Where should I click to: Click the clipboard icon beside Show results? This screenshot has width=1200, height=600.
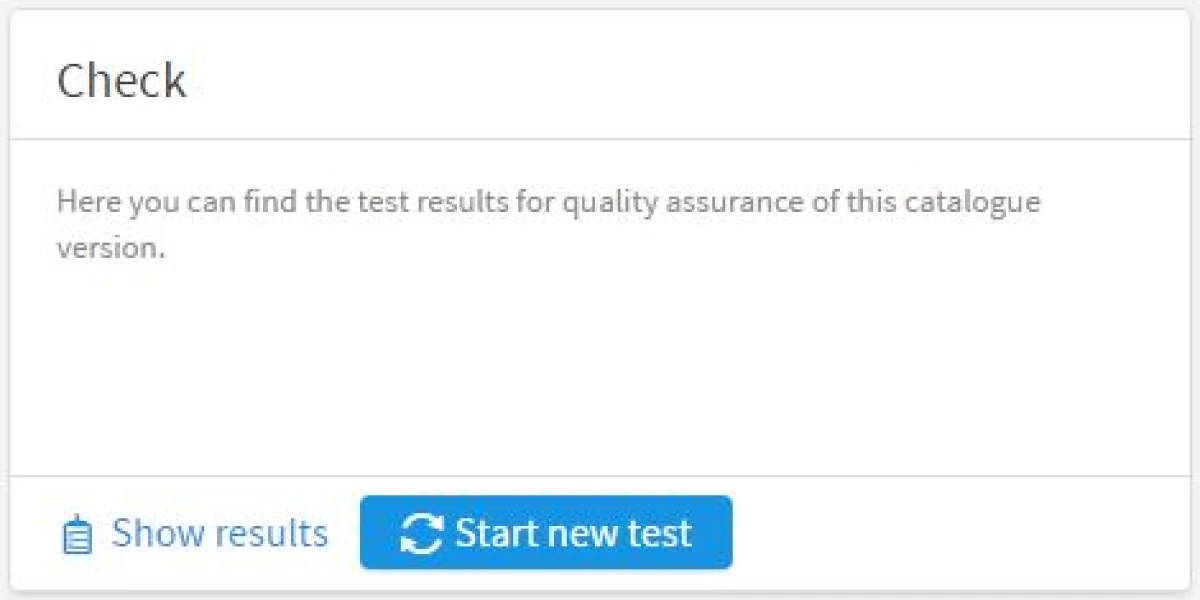77,535
